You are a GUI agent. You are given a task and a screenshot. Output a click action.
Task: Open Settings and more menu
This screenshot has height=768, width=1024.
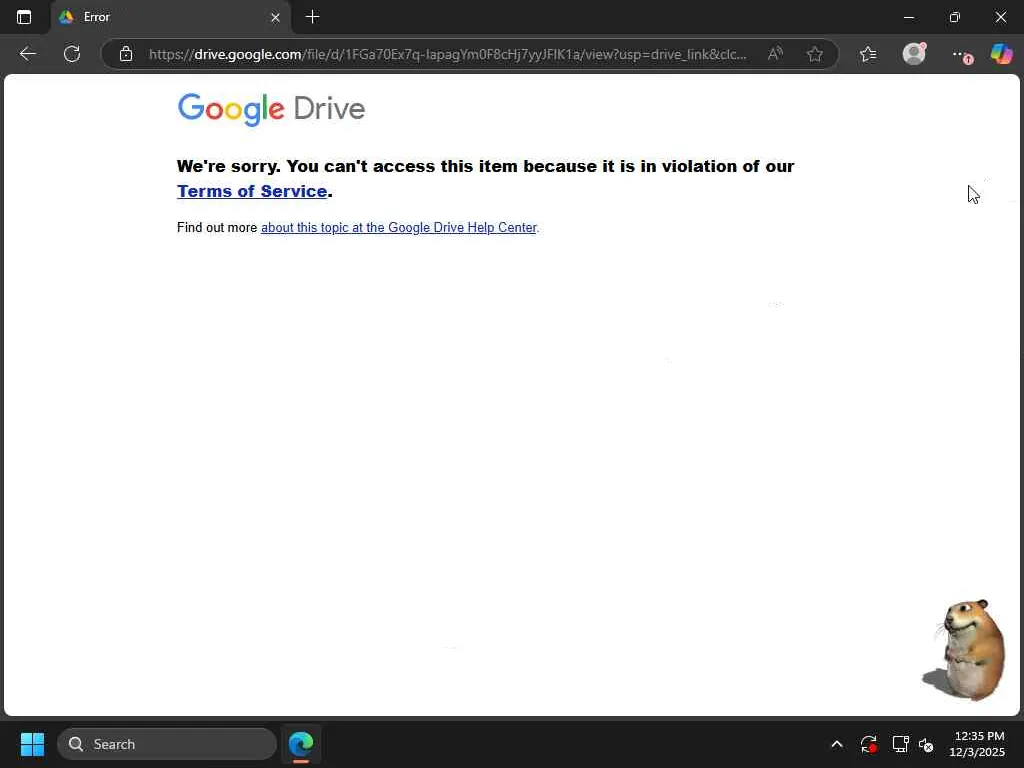961,55
